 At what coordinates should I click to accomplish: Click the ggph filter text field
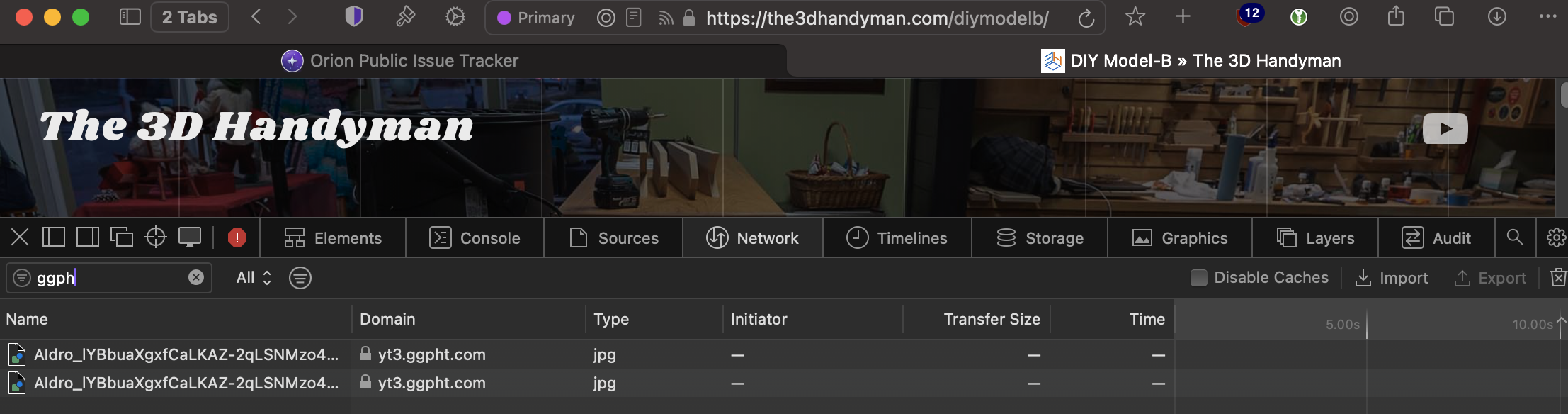pyautogui.click(x=106, y=278)
